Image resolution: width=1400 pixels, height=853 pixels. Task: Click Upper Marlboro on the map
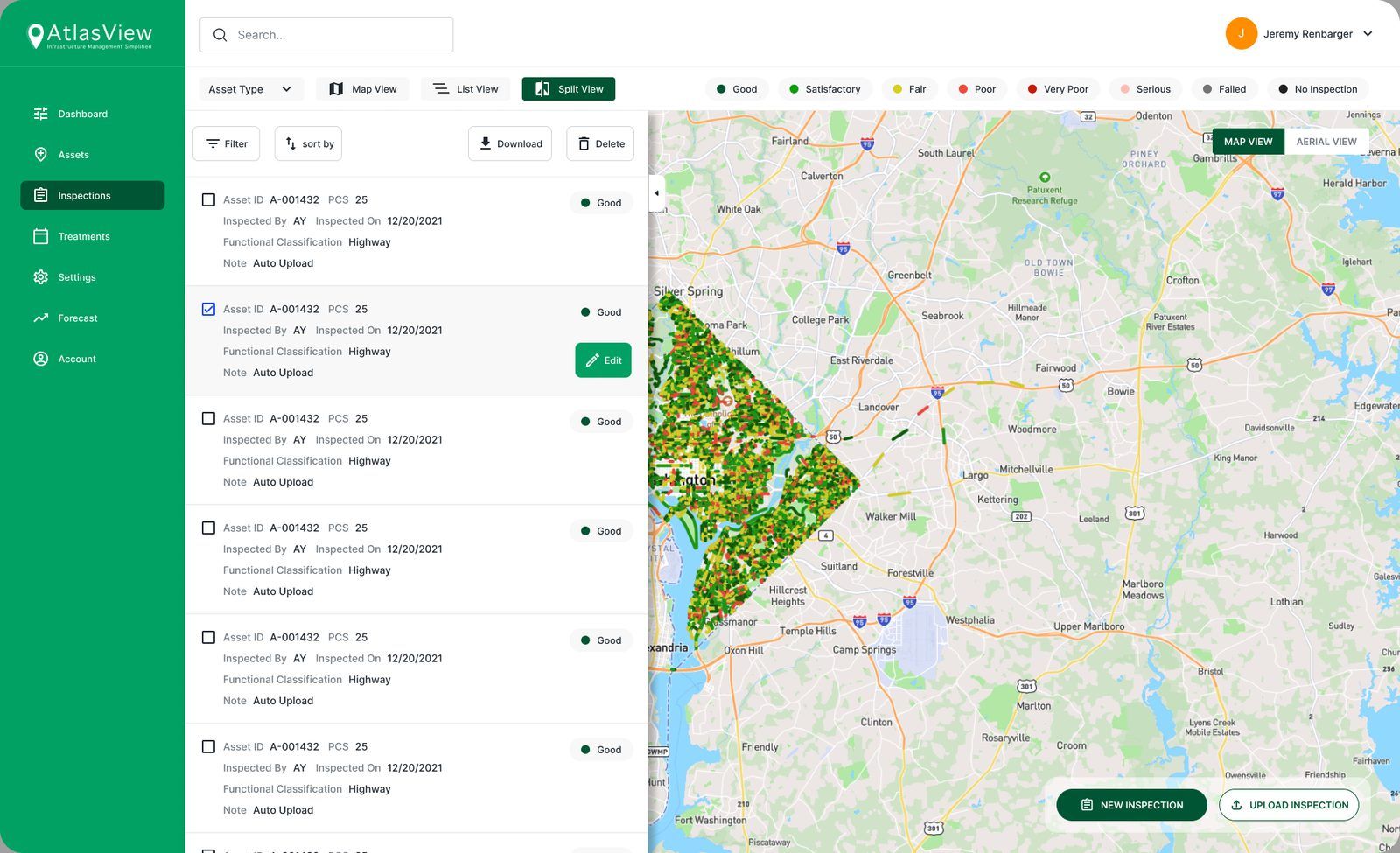coord(1088,626)
